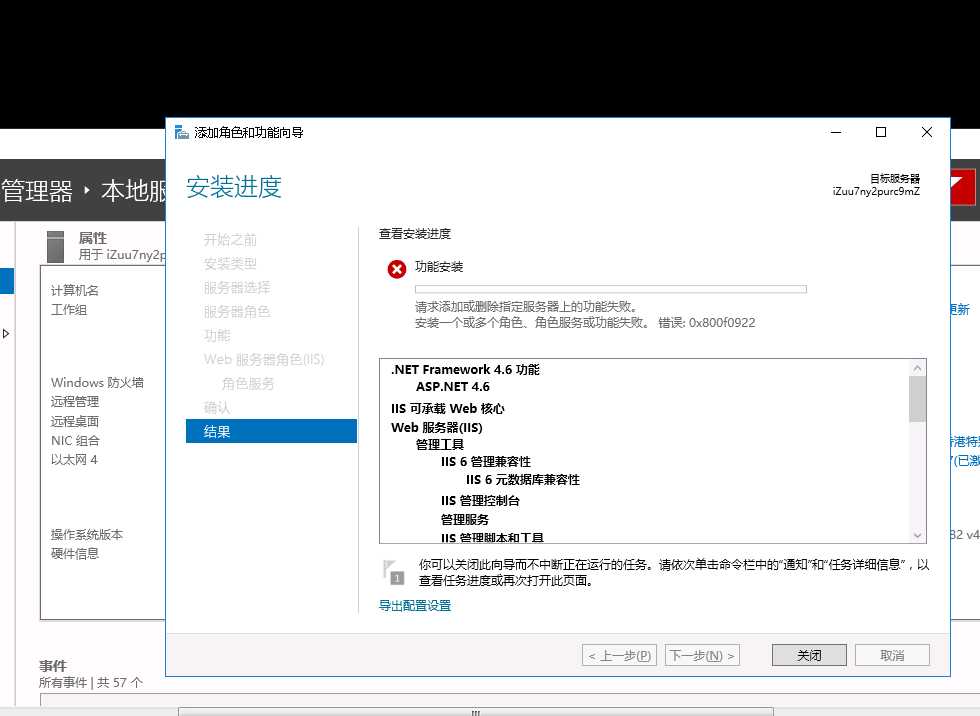Click the 上一步(P) button

click(x=619, y=655)
